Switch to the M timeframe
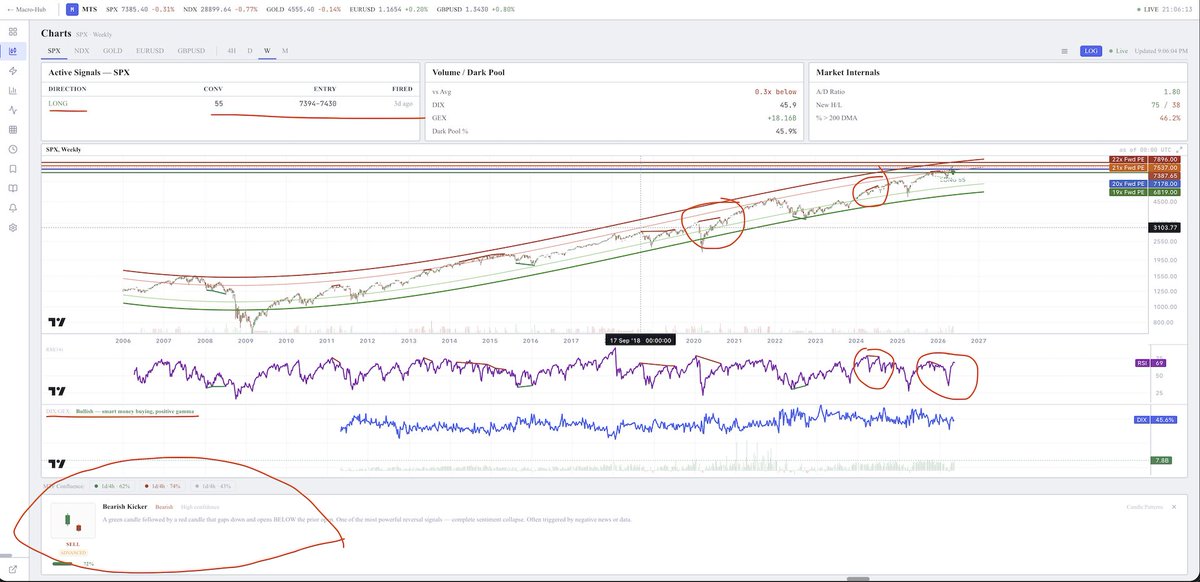 [x=284, y=50]
